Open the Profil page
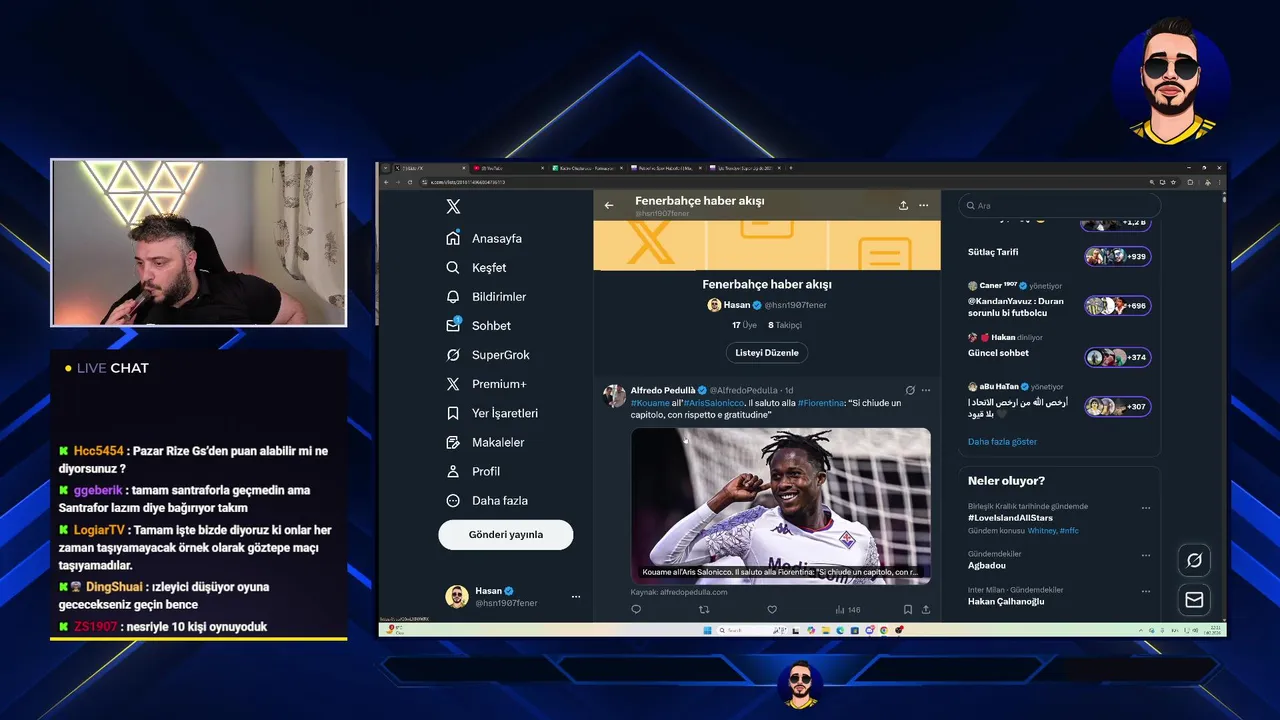Viewport: 1280px width, 720px height. click(473, 471)
